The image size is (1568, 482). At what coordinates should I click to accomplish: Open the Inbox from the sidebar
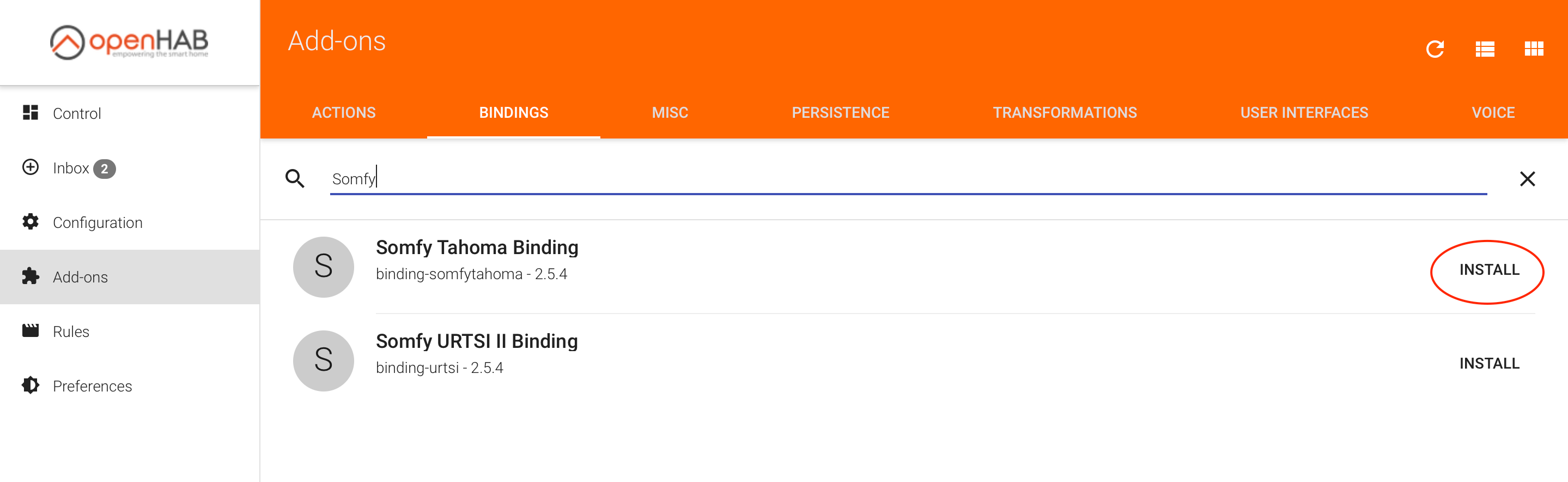(x=71, y=168)
